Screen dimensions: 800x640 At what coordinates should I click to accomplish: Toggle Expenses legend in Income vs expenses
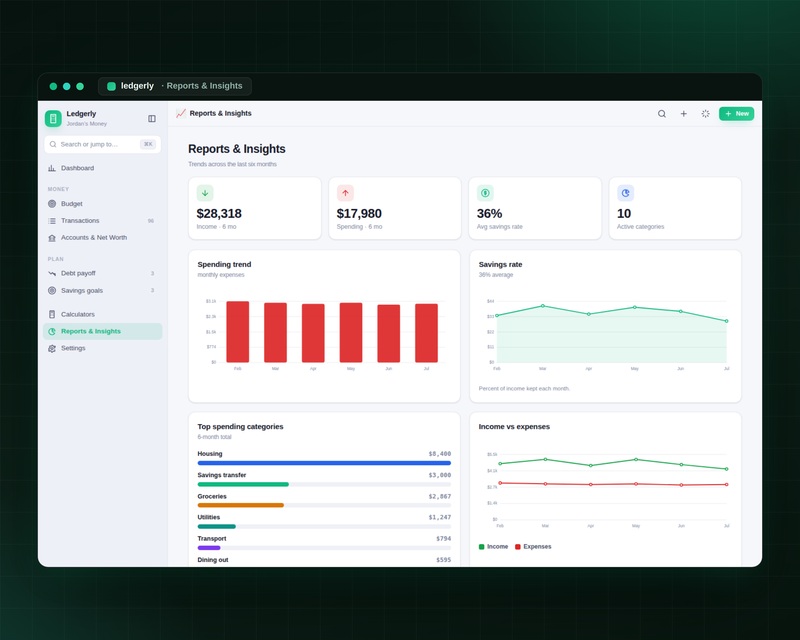pyautogui.click(x=533, y=547)
